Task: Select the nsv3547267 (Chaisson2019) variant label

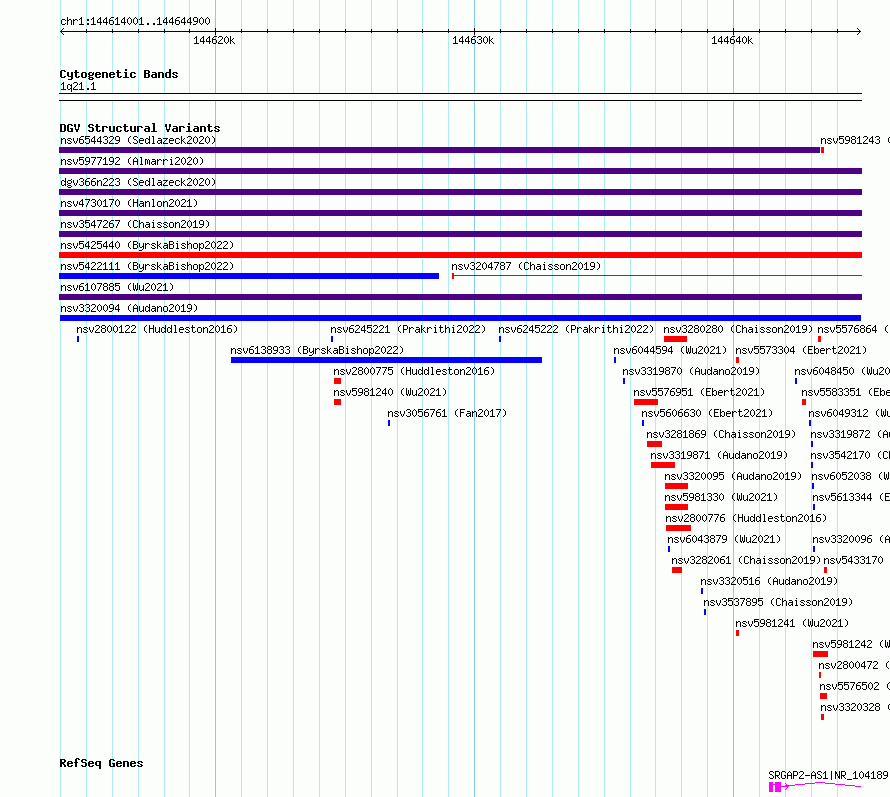Action: point(135,224)
